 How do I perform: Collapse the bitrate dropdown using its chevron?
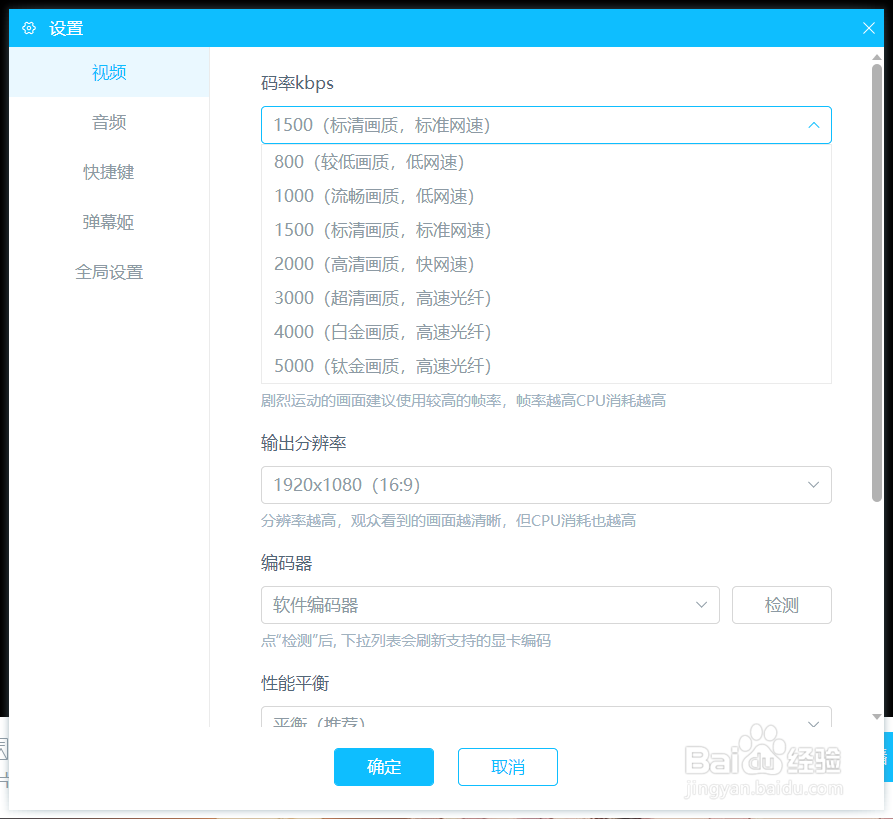[813, 124]
